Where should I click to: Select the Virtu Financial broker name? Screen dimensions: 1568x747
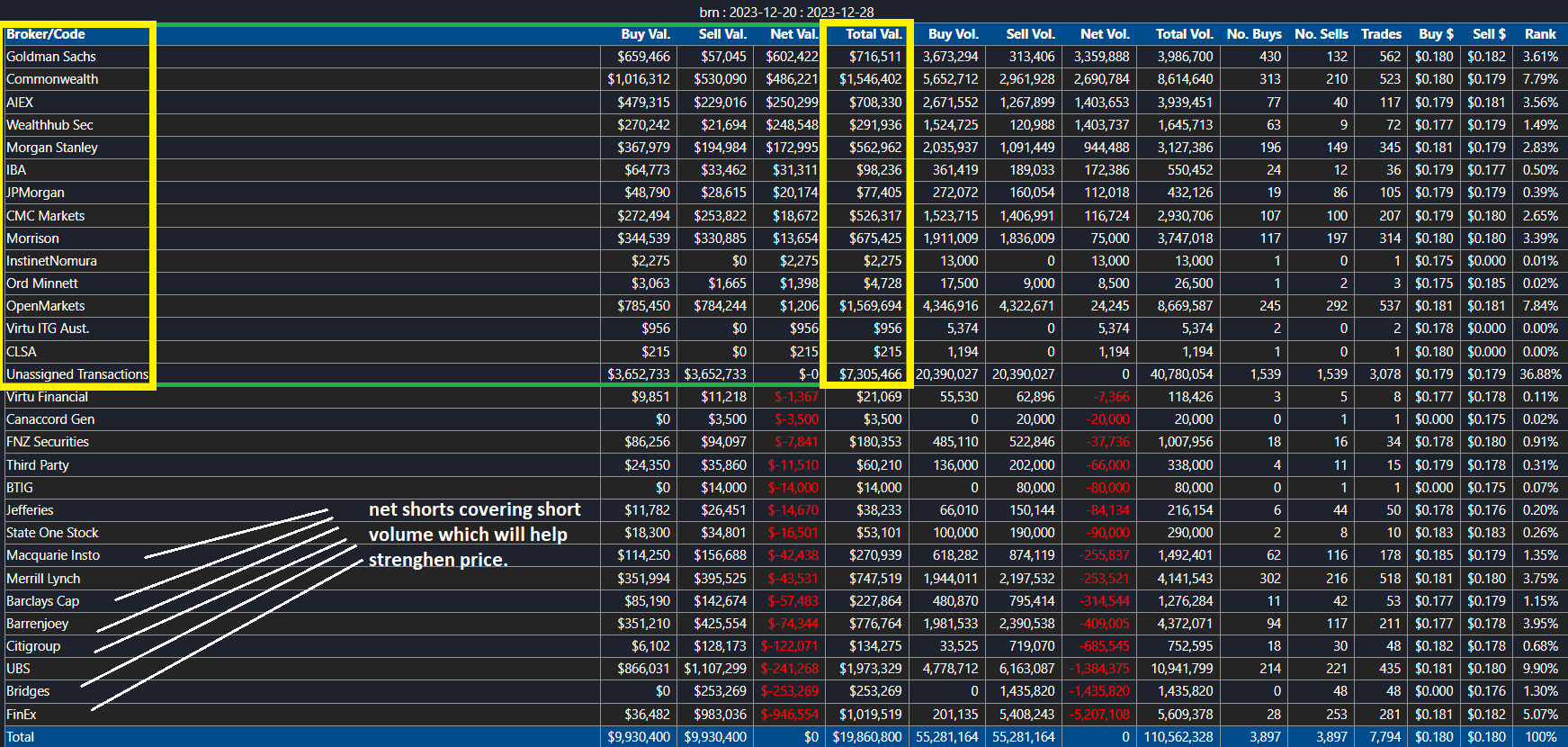pos(47,397)
